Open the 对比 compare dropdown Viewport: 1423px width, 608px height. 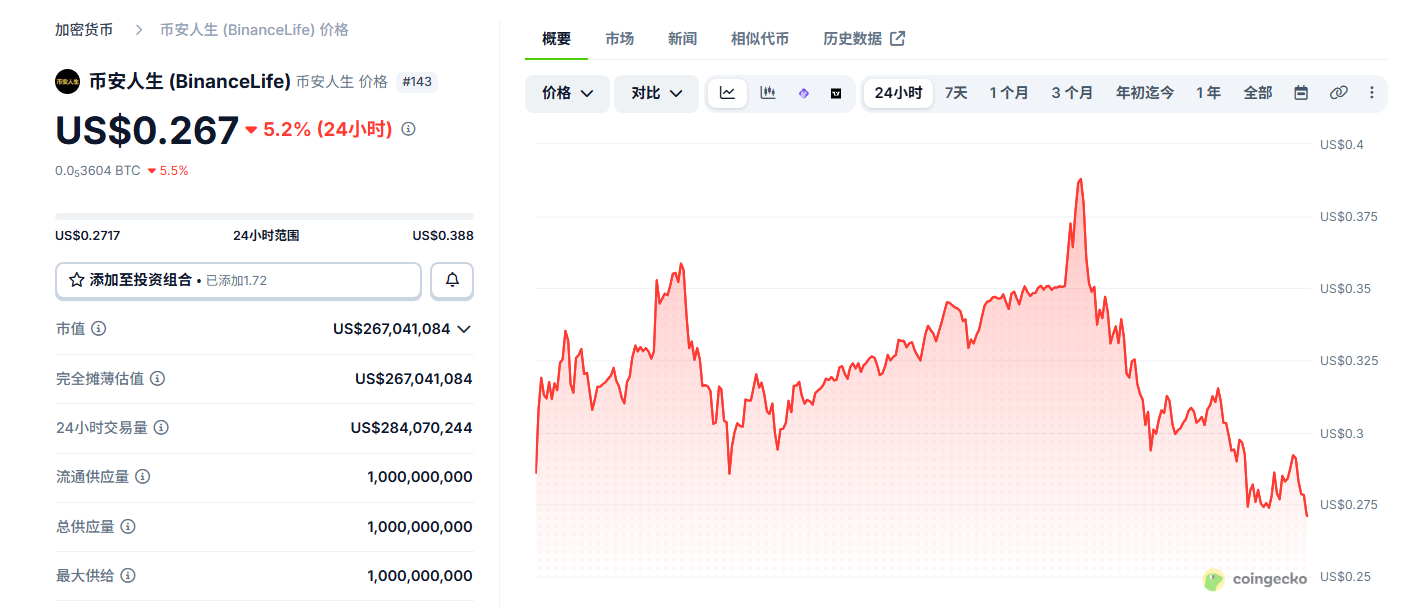[x=656, y=93]
